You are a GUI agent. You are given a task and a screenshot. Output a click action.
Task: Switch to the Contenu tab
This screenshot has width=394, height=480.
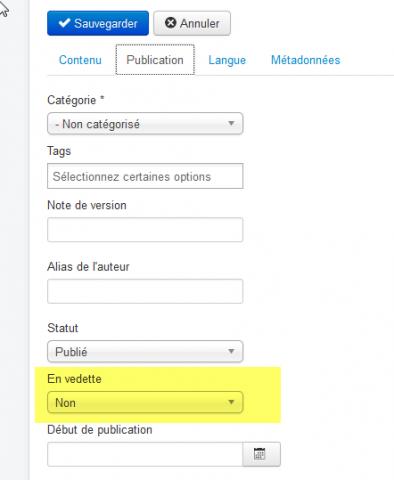coord(80,60)
